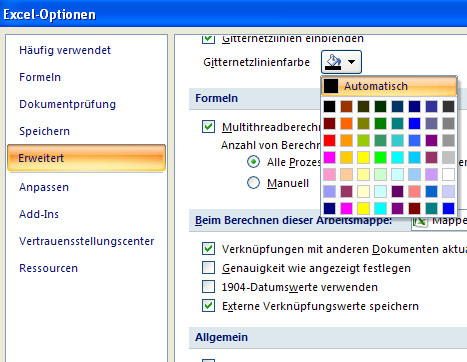The image size is (467, 362).
Task: Enable Genauigkeit wie angezeigt festlegen
Action: point(208,268)
